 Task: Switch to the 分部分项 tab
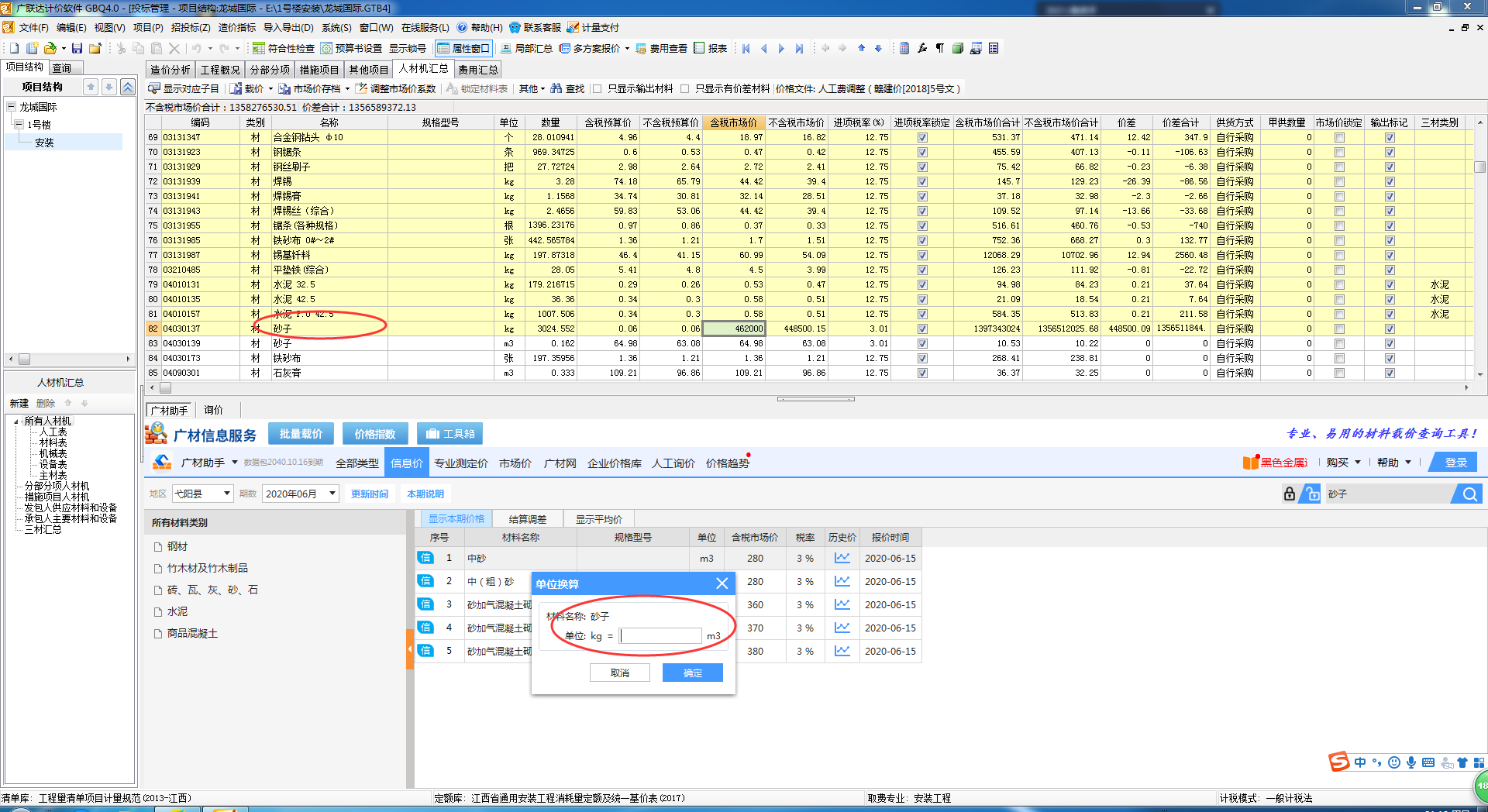click(x=270, y=70)
